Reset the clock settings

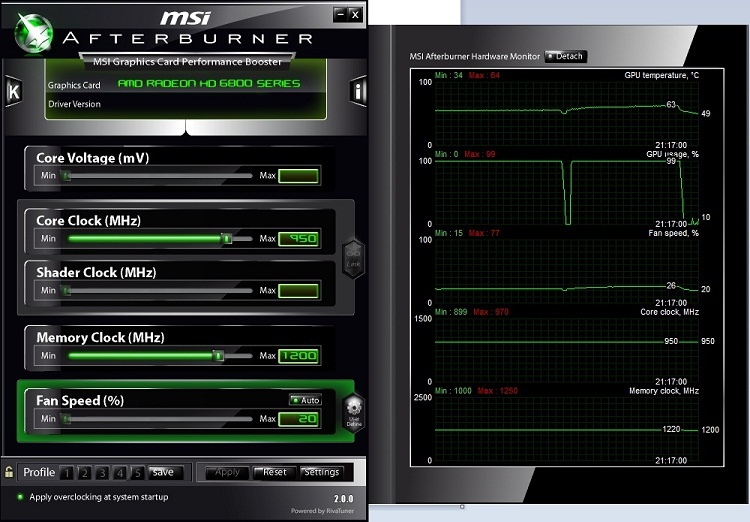(x=275, y=473)
